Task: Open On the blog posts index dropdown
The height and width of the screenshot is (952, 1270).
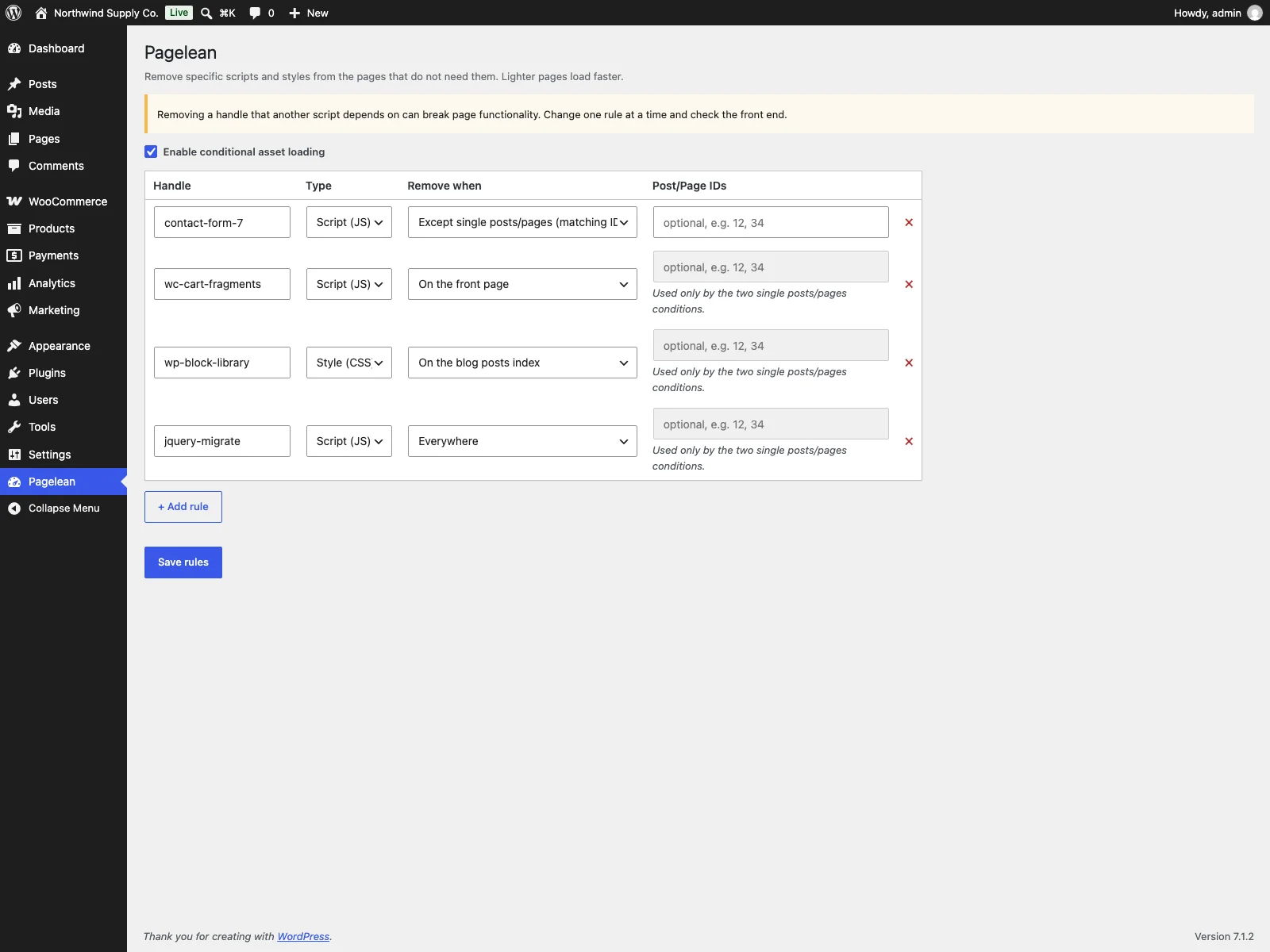Action: [522, 363]
